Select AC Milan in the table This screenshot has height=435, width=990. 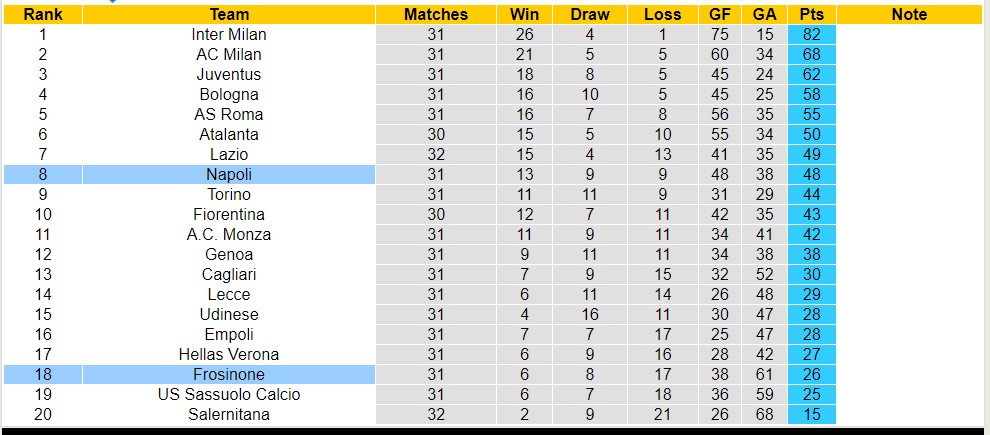229,54
